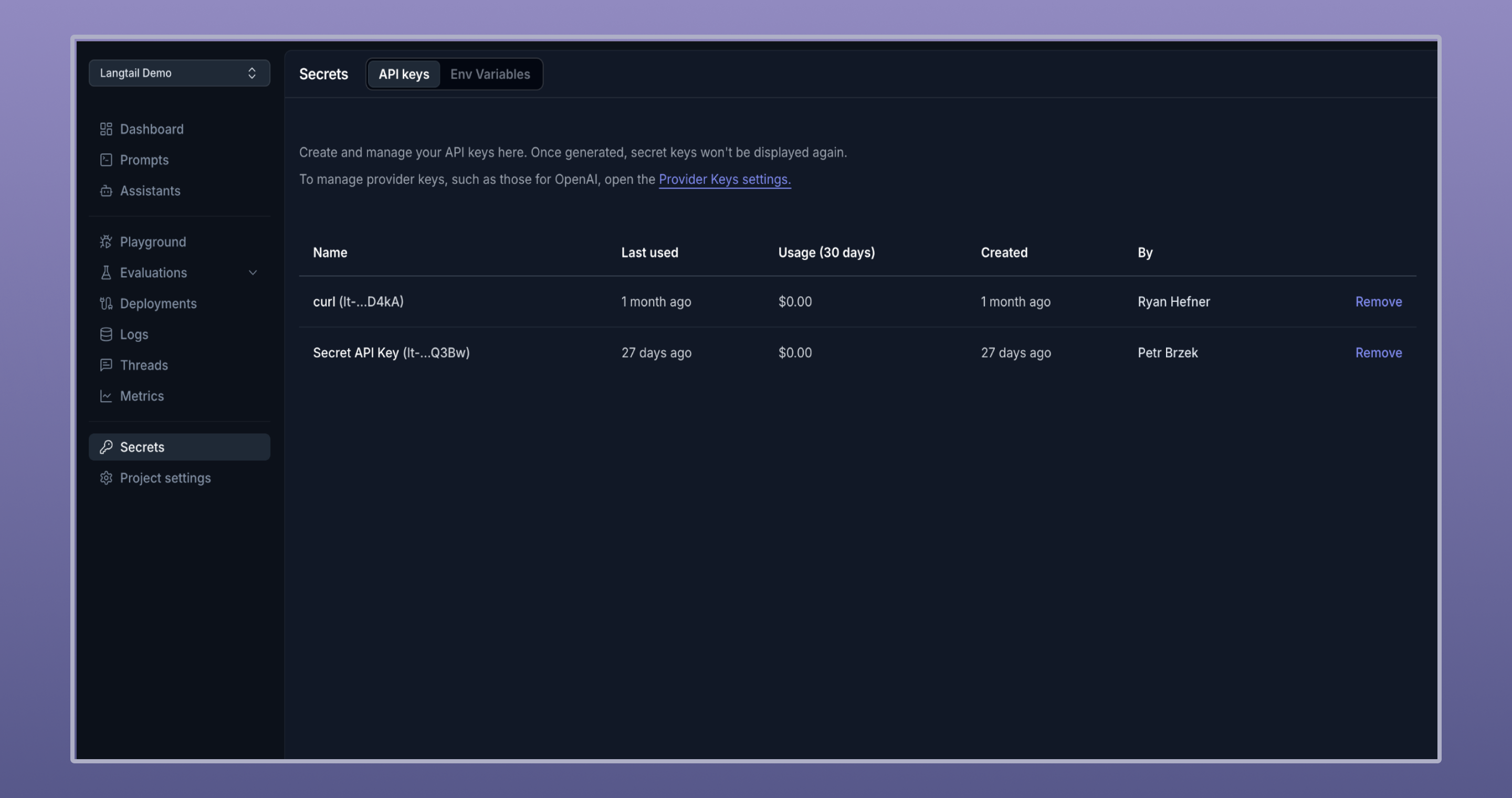
Task: Open Assistants via its robot icon
Action: click(106, 191)
